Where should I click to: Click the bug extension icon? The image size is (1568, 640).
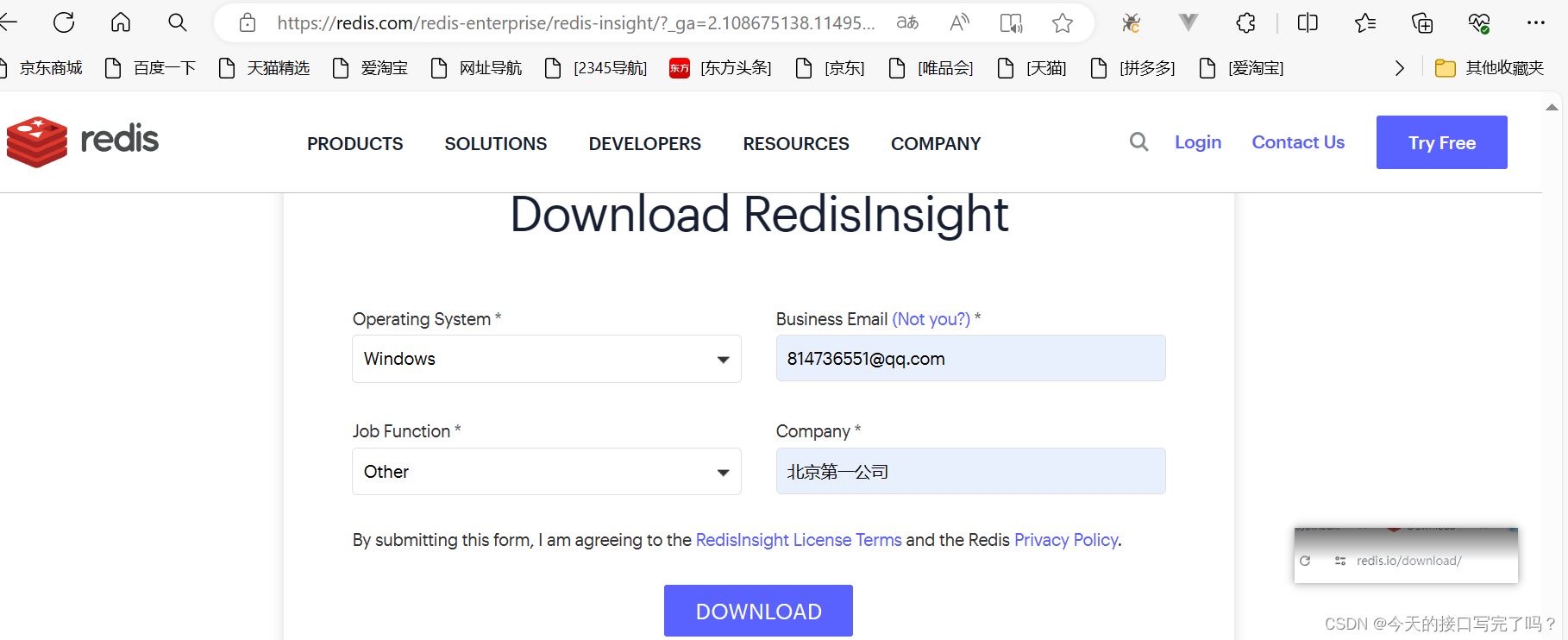[x=1131, y=23]
